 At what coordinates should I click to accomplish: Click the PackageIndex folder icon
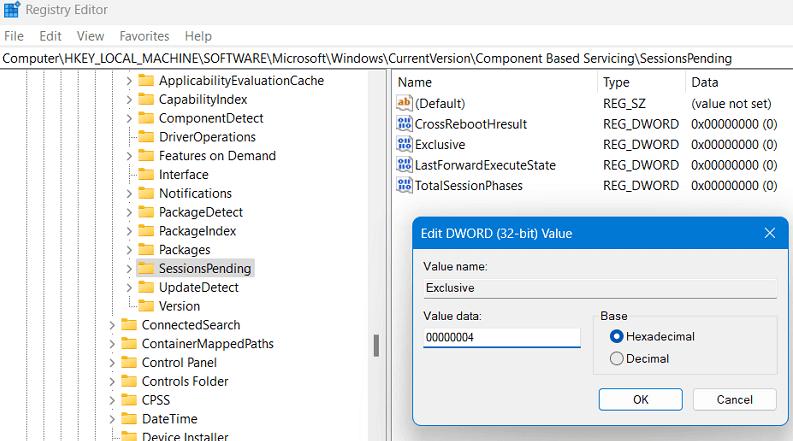point(146,231)
